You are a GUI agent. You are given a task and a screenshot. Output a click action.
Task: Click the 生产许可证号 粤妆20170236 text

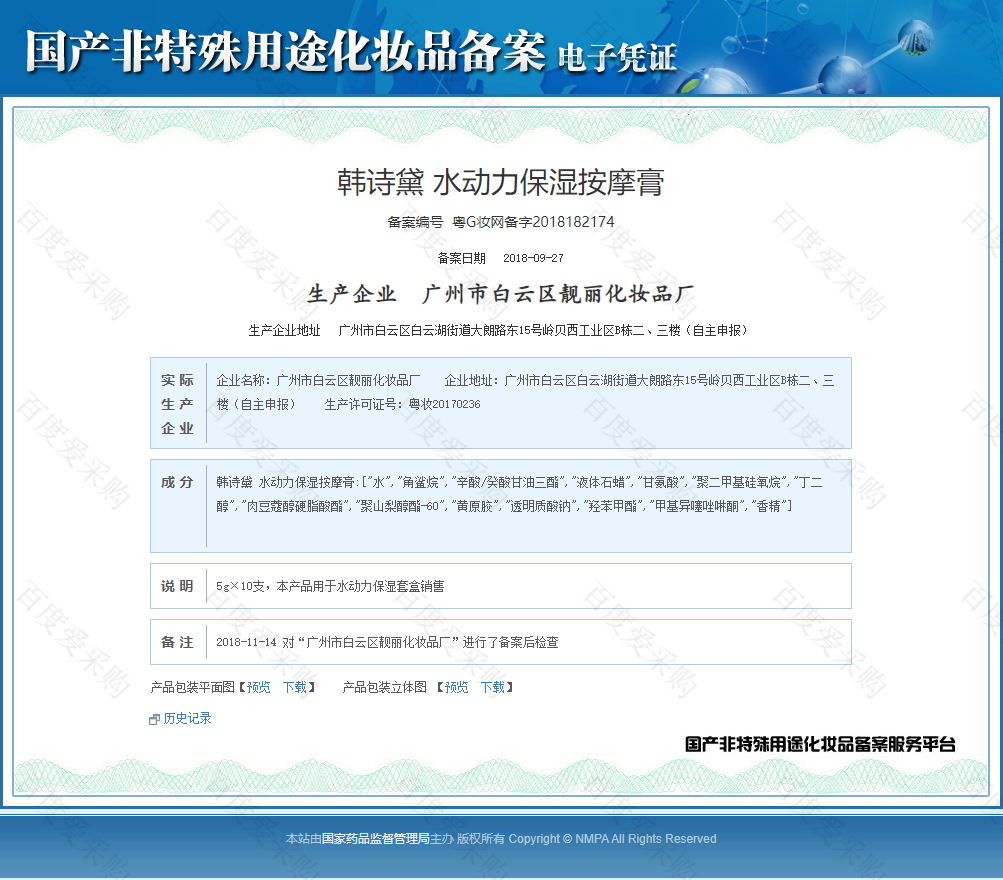402,404
